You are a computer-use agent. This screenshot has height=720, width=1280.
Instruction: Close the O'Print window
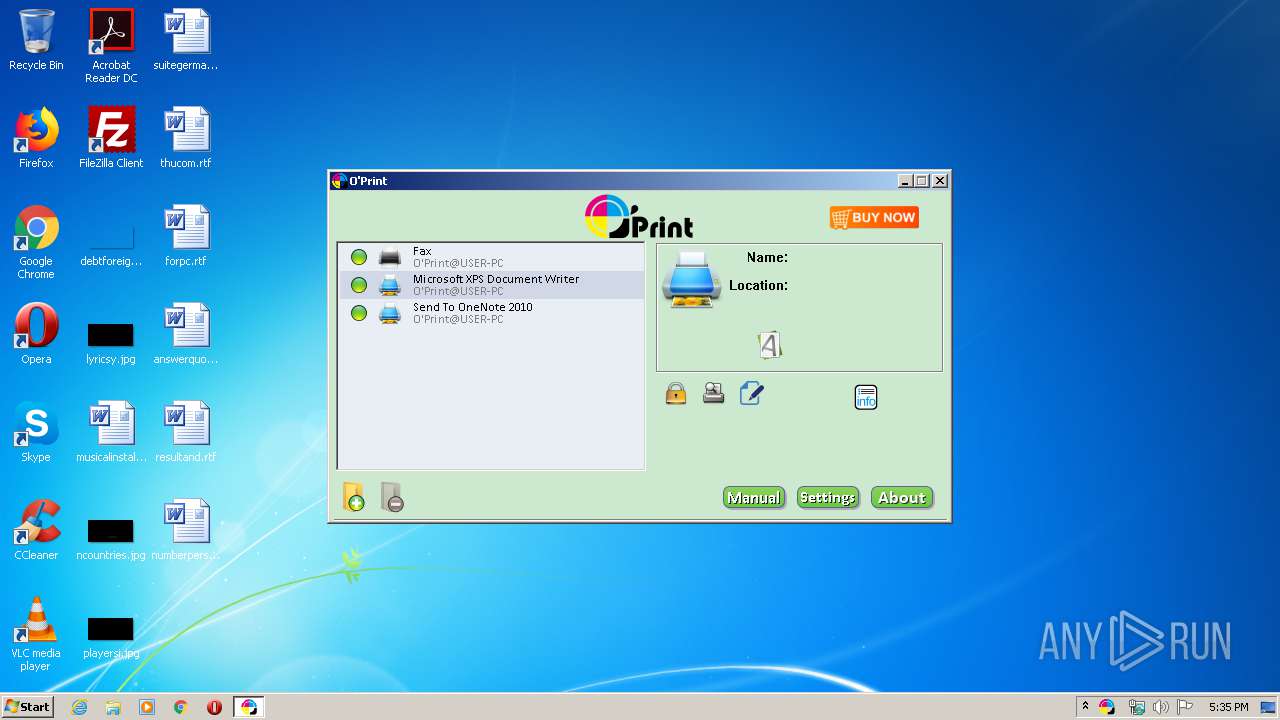tap(940, 181)
